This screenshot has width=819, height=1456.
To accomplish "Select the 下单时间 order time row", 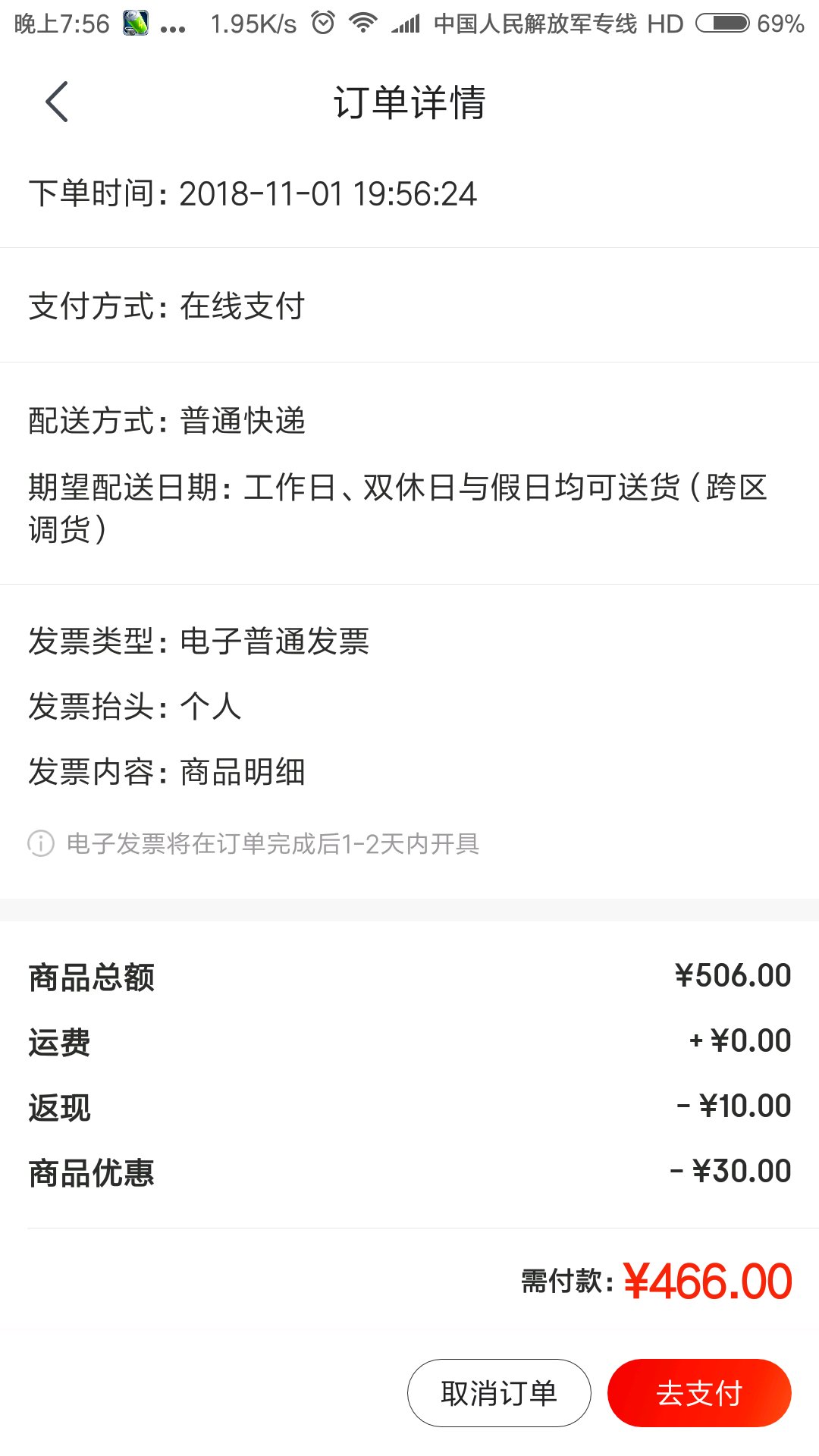I will [x=409, y=193].
